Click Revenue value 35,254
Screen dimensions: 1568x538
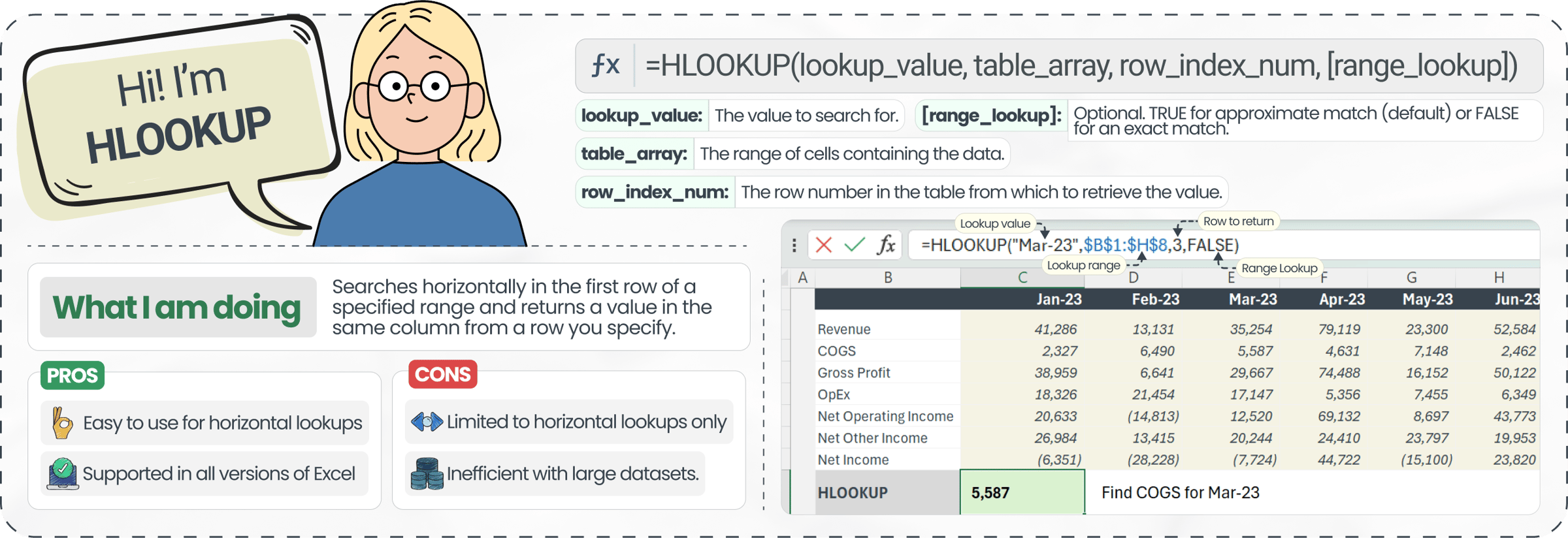pyautogui.click(x=1251, y=329)
